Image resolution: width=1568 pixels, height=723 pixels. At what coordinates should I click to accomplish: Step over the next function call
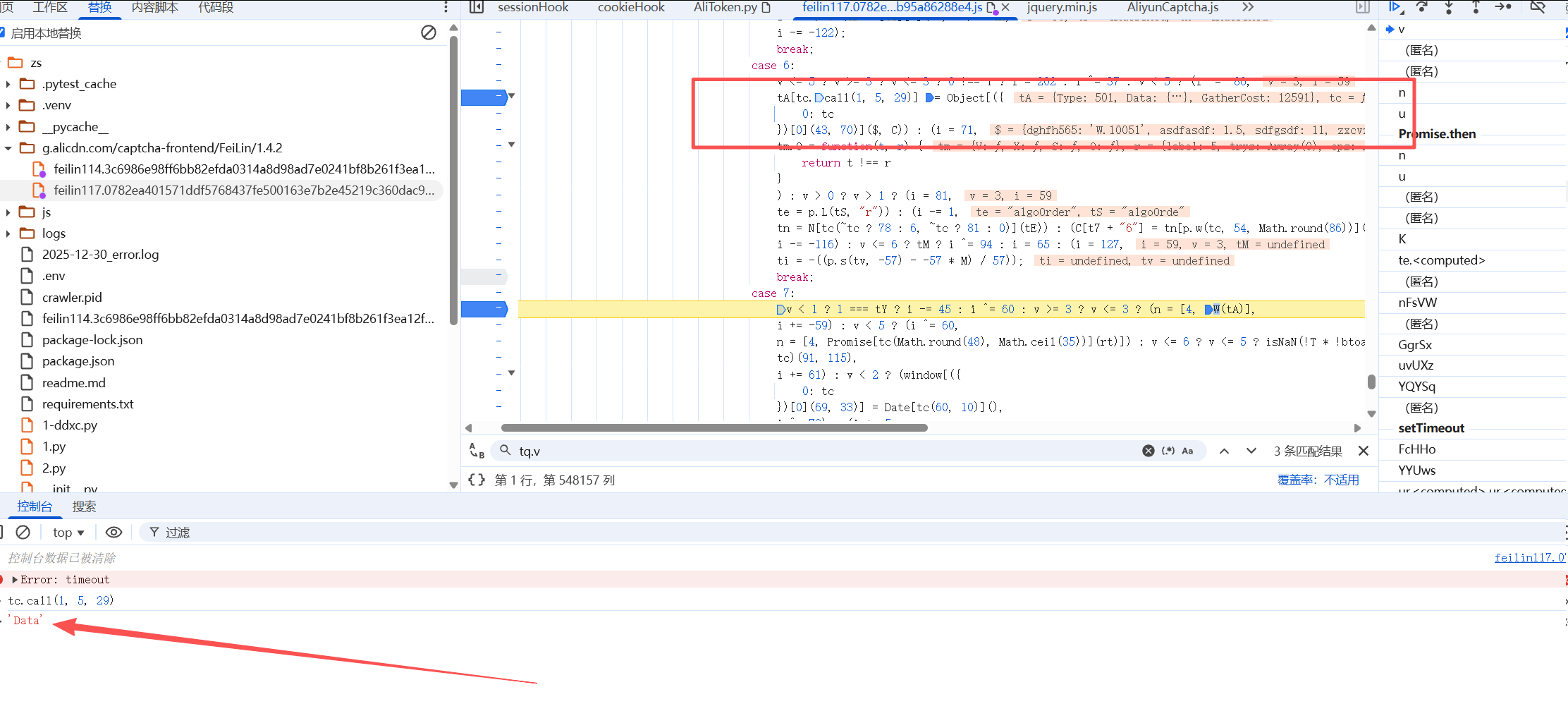[x=1422, y=7]
